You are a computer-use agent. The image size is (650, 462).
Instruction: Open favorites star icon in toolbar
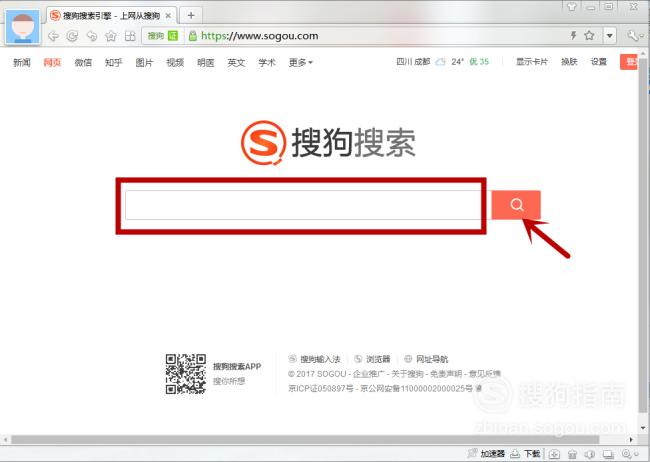(x=111, y=36)
